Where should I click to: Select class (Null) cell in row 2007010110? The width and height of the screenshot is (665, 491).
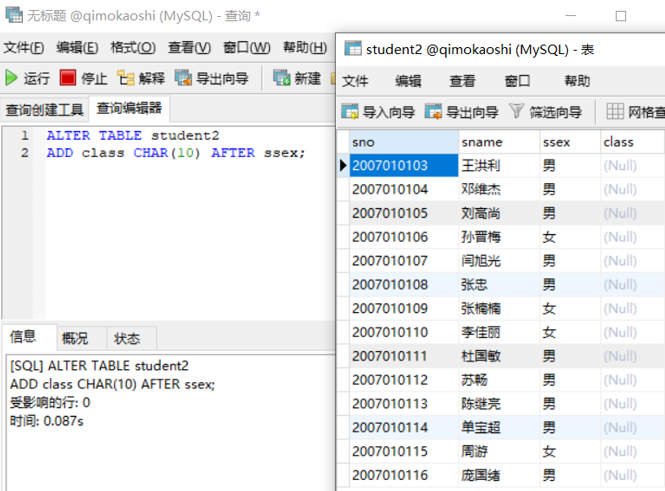pos(632,332)
